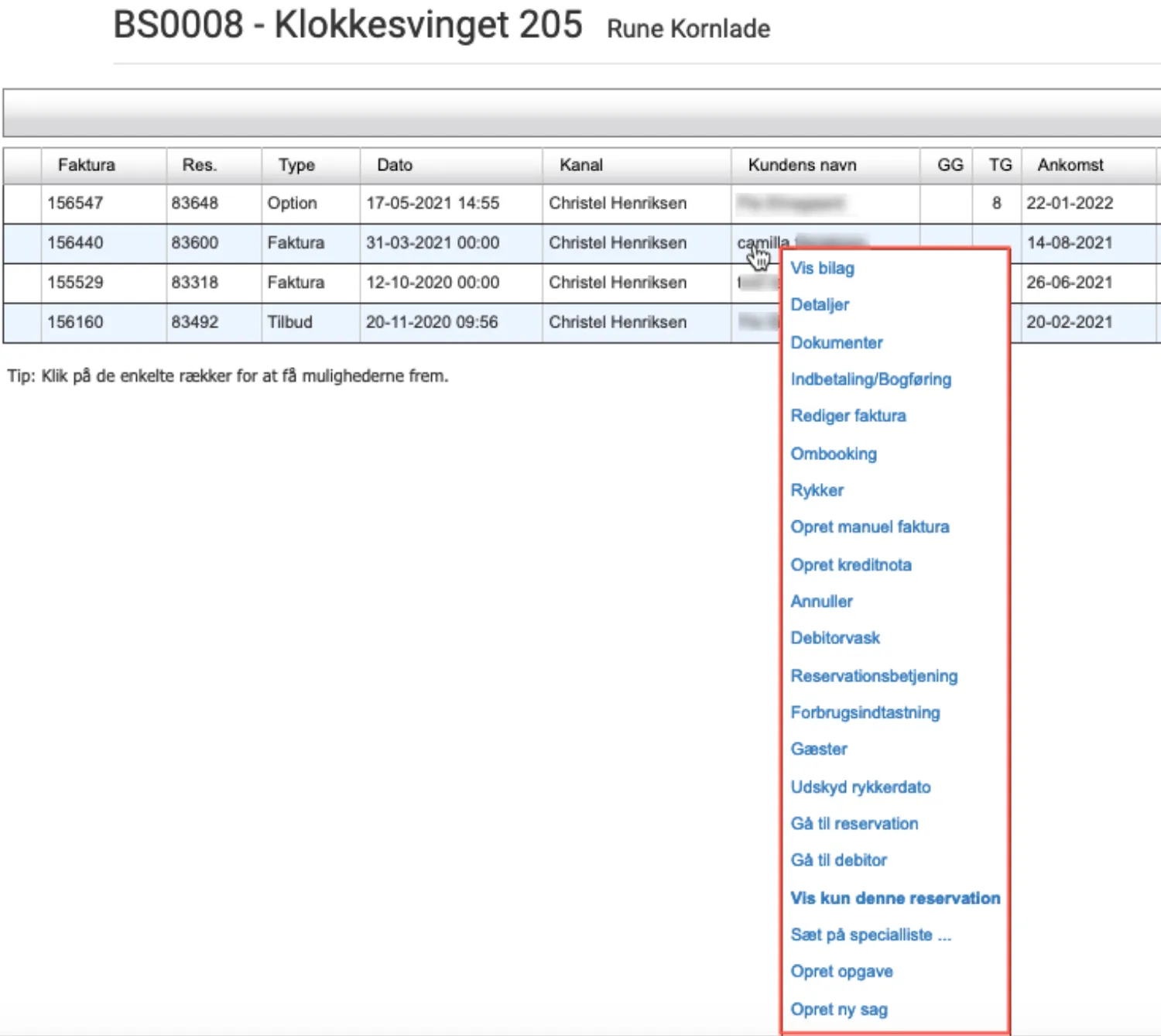Choose 'Opret ny sag' entry
Screen dimensions: 1161x1036
pos(839,1010)
